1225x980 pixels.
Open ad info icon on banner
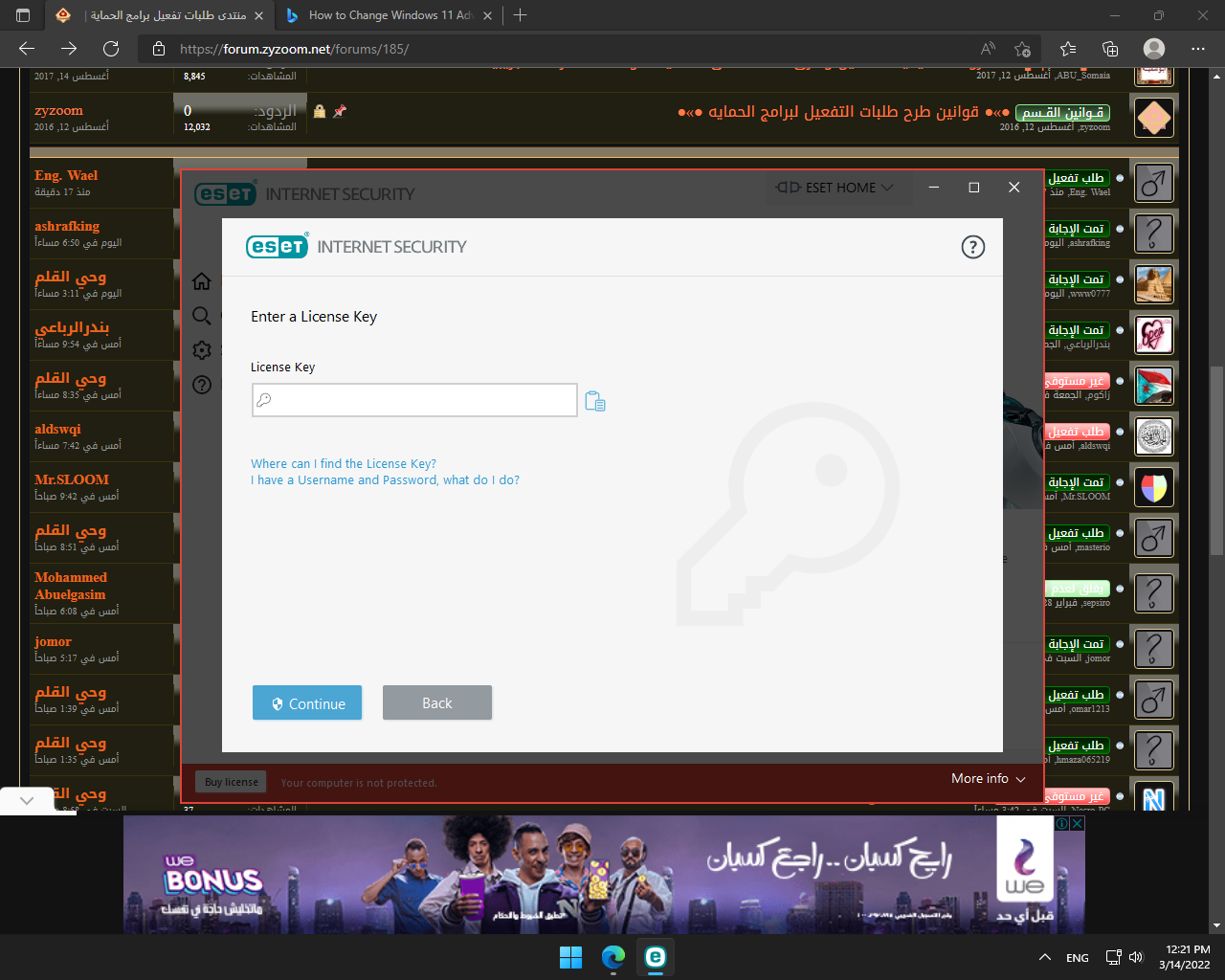(x=1062, y=823)
